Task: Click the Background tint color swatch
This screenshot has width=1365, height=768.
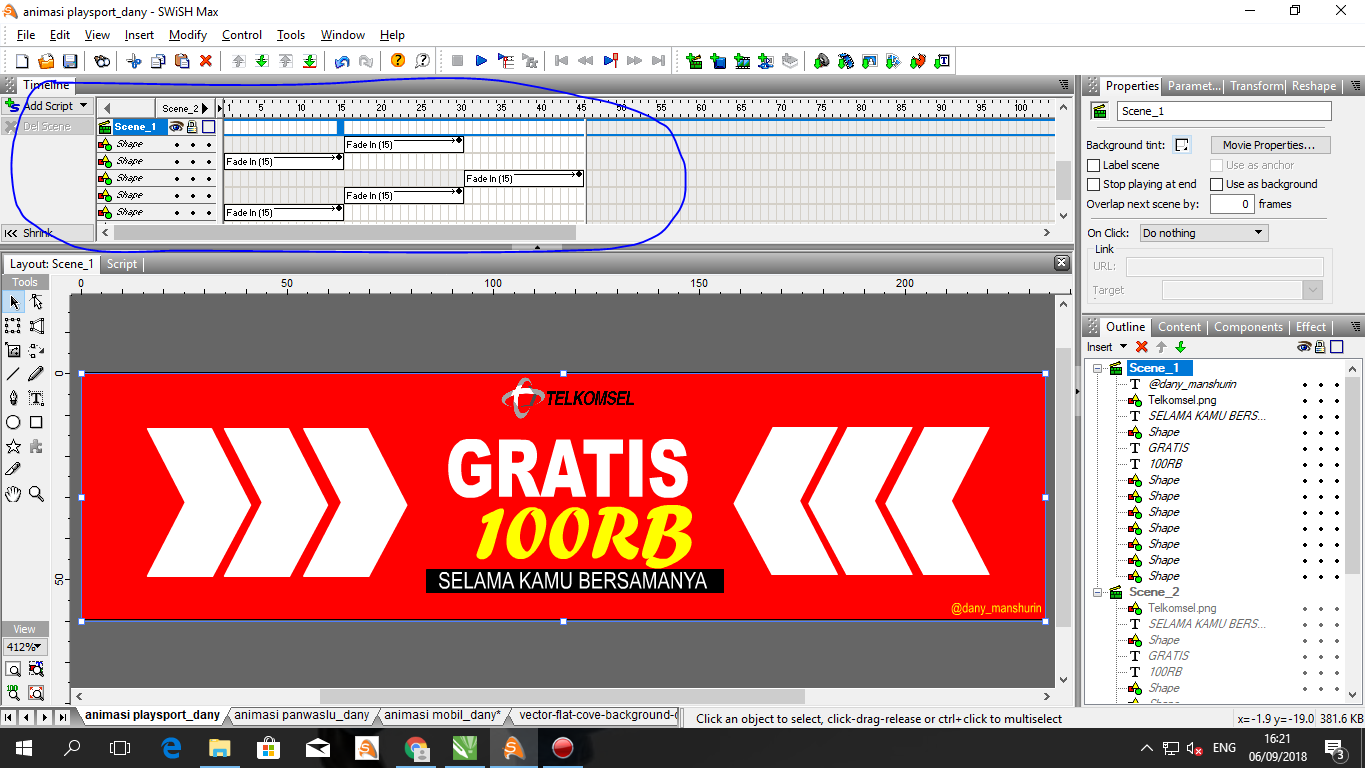Action: tap(1182, 145)
